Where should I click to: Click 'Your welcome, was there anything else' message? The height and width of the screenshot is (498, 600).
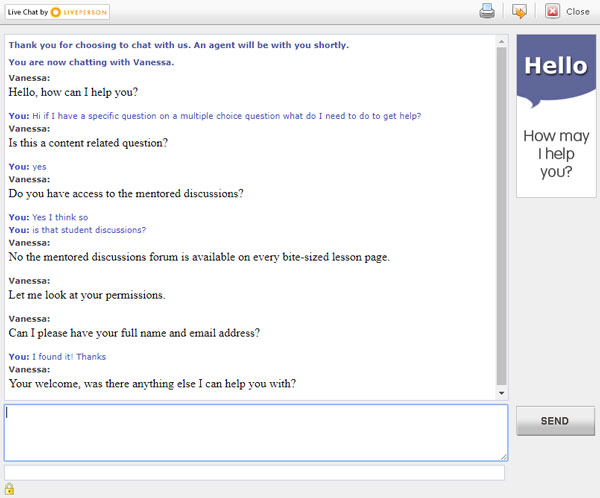[x=152, y=384]
